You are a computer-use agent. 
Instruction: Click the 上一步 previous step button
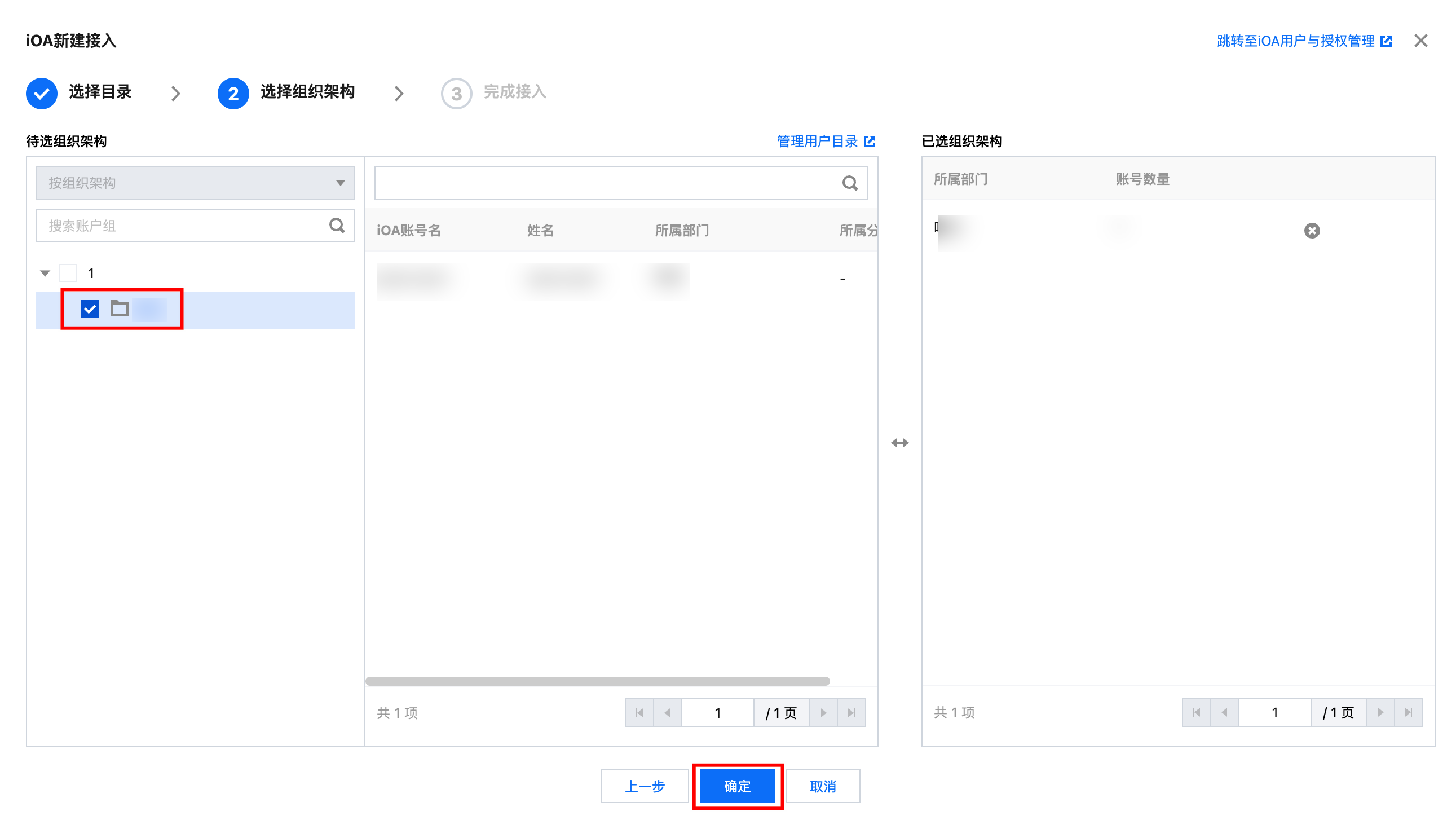(x=645, y=786)
